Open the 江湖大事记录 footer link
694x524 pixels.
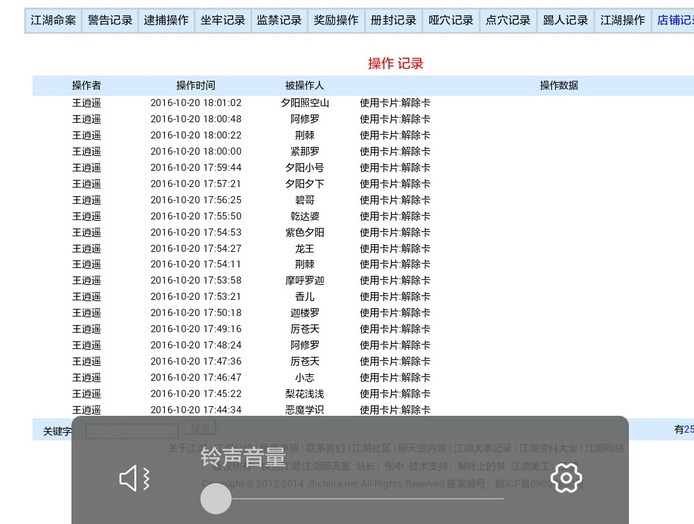point(482,448)
